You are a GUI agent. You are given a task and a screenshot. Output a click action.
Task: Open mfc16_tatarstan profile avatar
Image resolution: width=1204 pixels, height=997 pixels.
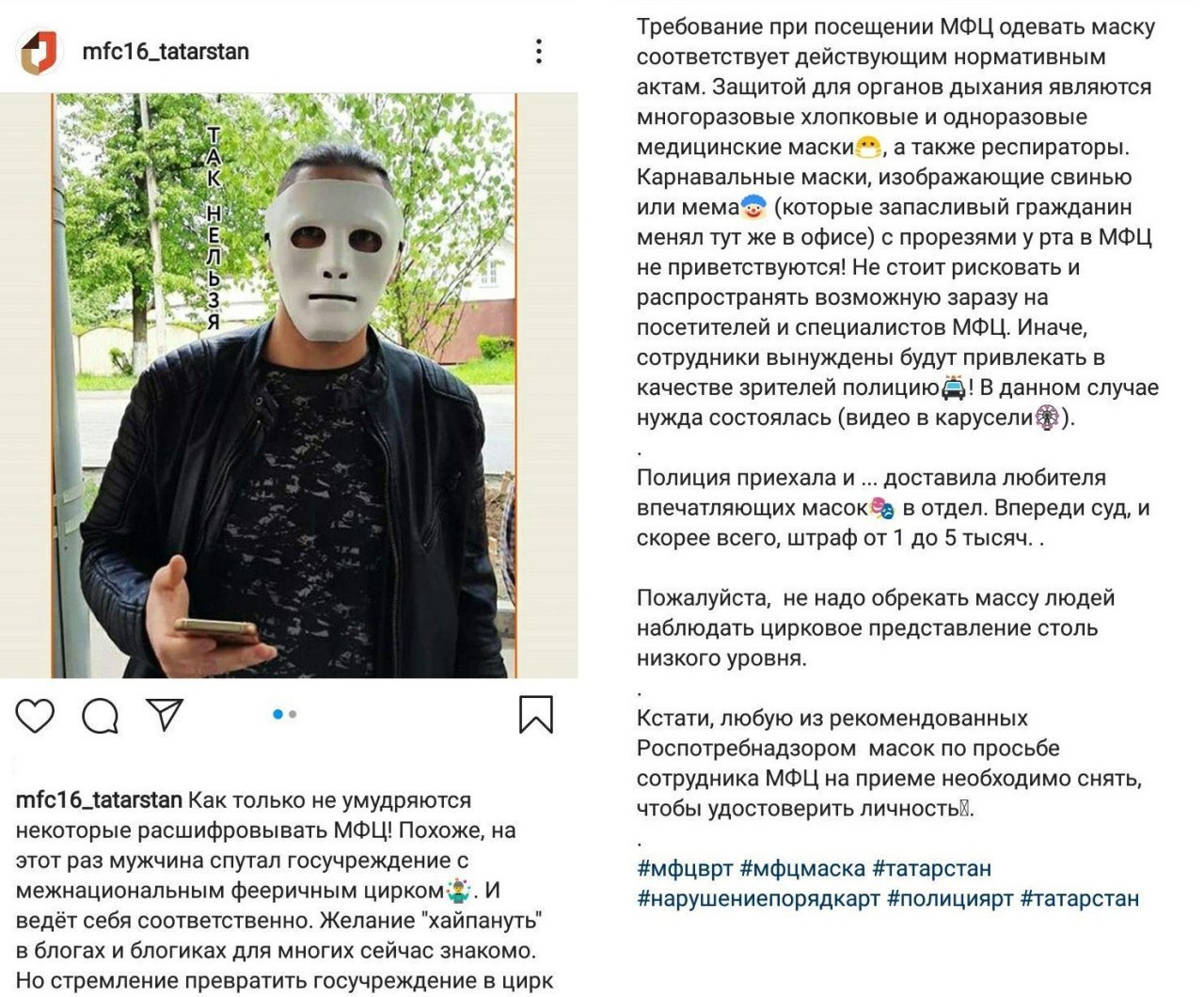(x=40, y=51)
